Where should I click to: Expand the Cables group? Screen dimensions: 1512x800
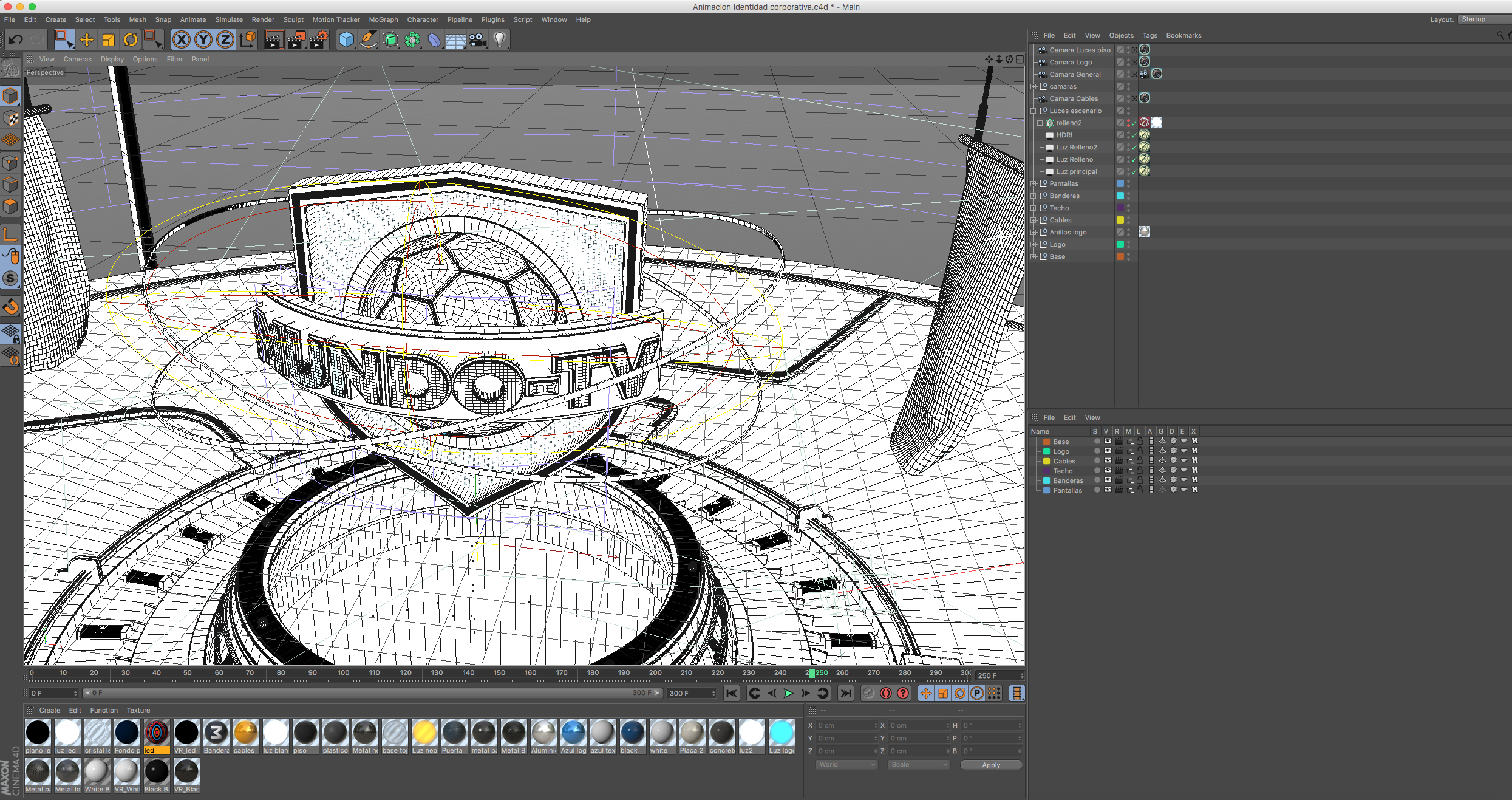[x=1033, y=220]
